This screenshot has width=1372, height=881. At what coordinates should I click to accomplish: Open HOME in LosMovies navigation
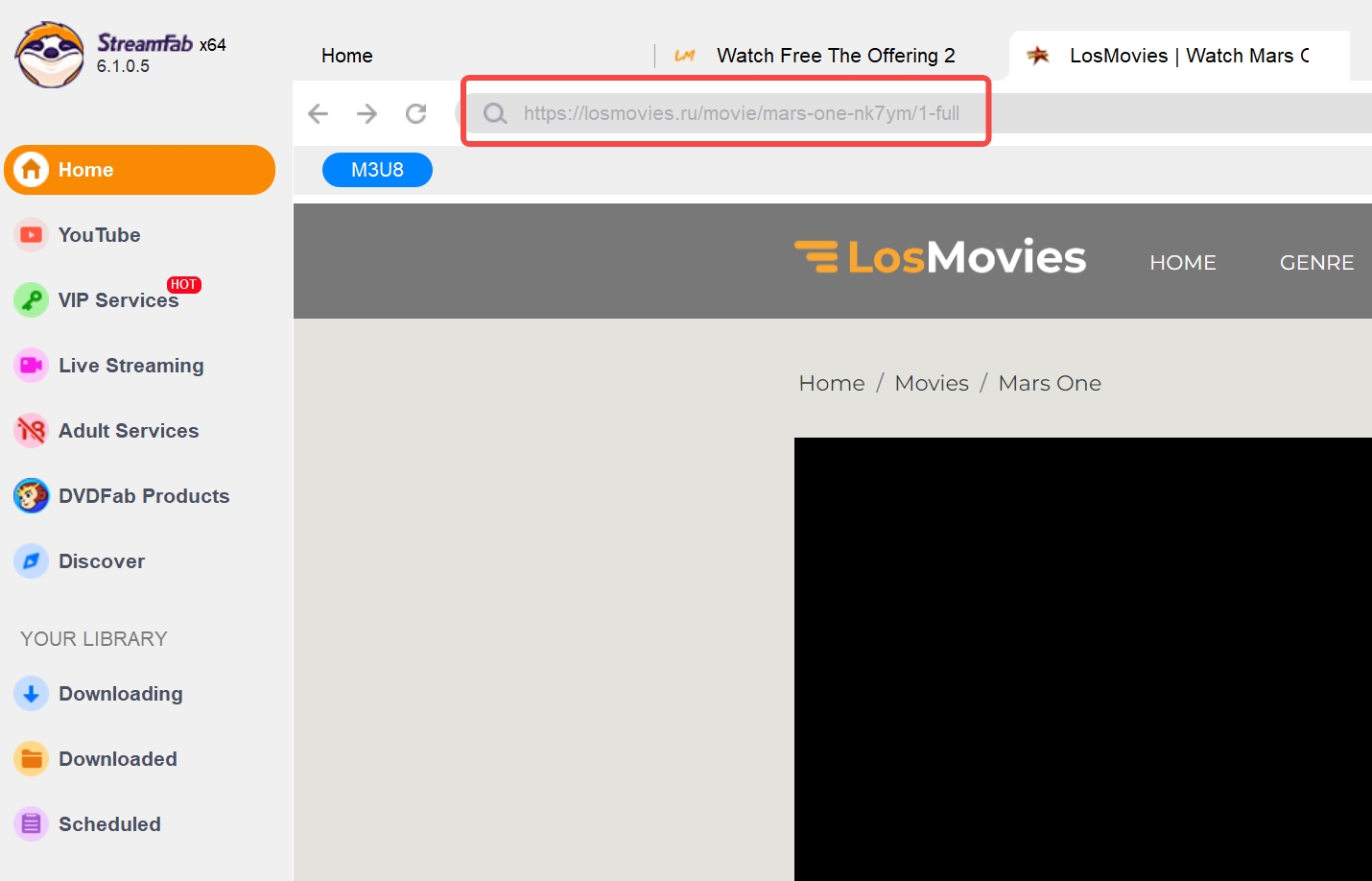point(1183,263)
